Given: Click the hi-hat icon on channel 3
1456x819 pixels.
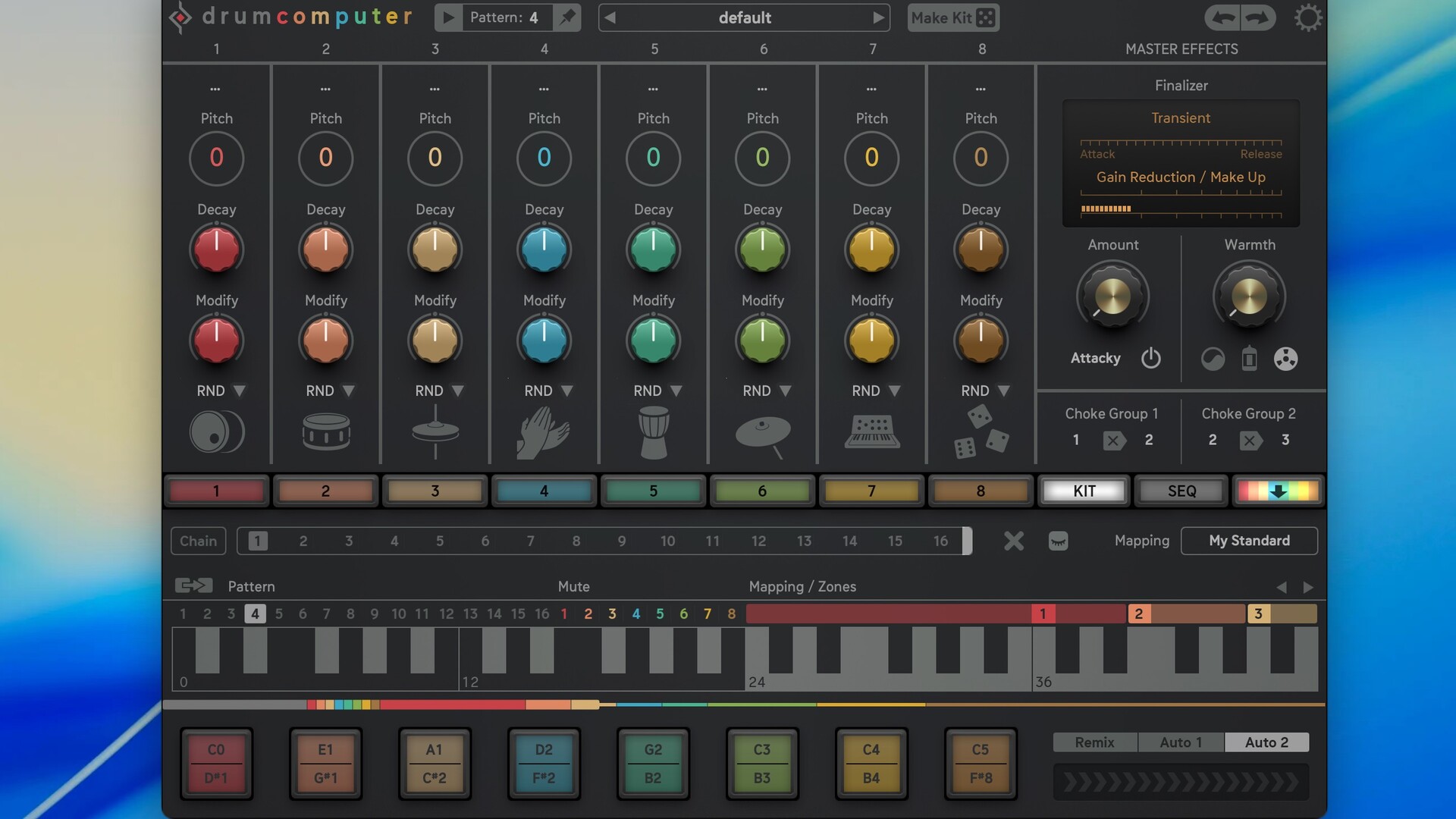Looking at the screenshot, I should [x=435, y=432].
